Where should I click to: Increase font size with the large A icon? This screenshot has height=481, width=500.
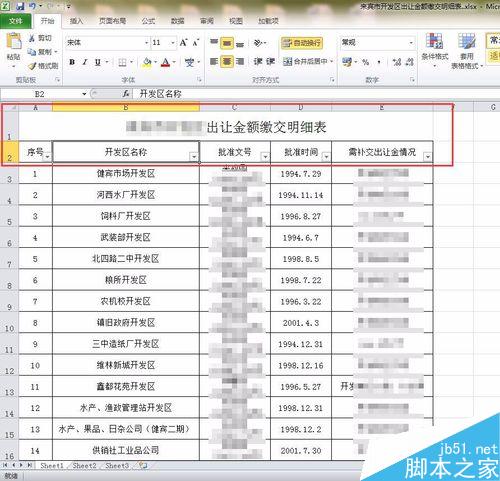pyautogui.click(x=183, y=43)
